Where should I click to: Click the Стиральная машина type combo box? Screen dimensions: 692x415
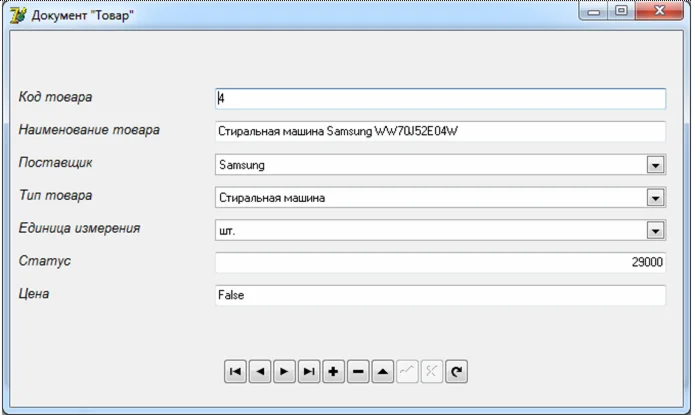click(440, 197)
